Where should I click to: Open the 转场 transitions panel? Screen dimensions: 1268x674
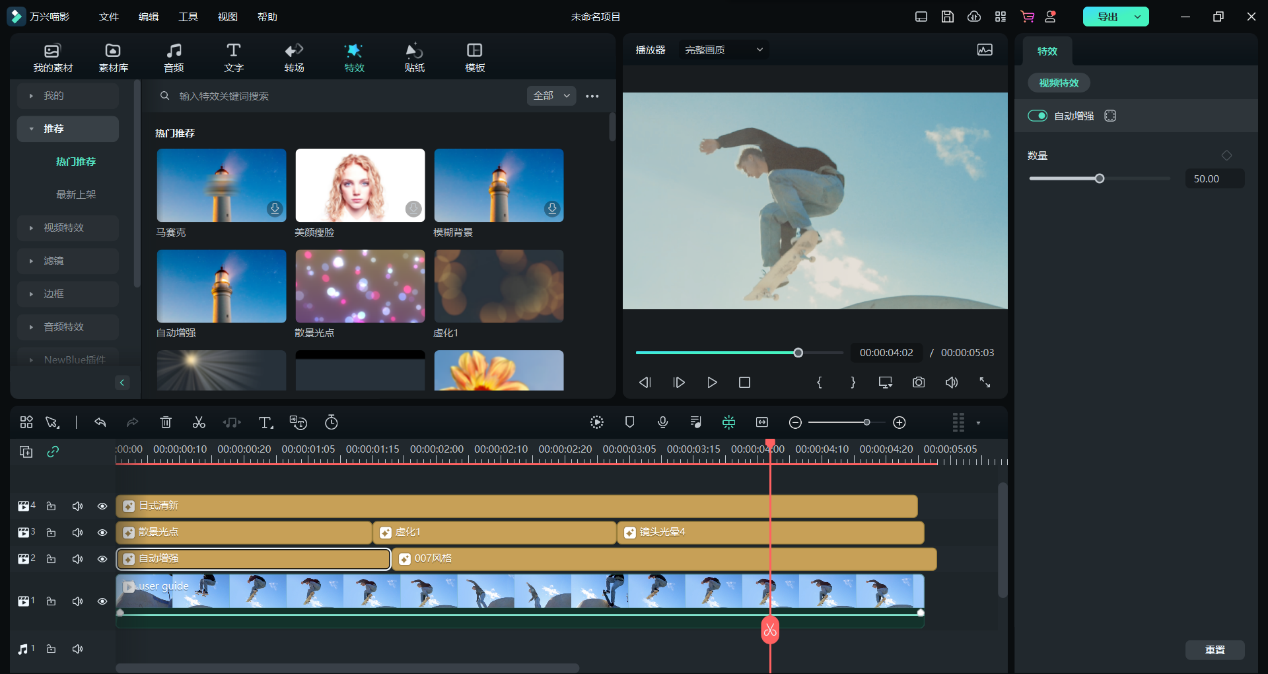(x=294, y=58)
